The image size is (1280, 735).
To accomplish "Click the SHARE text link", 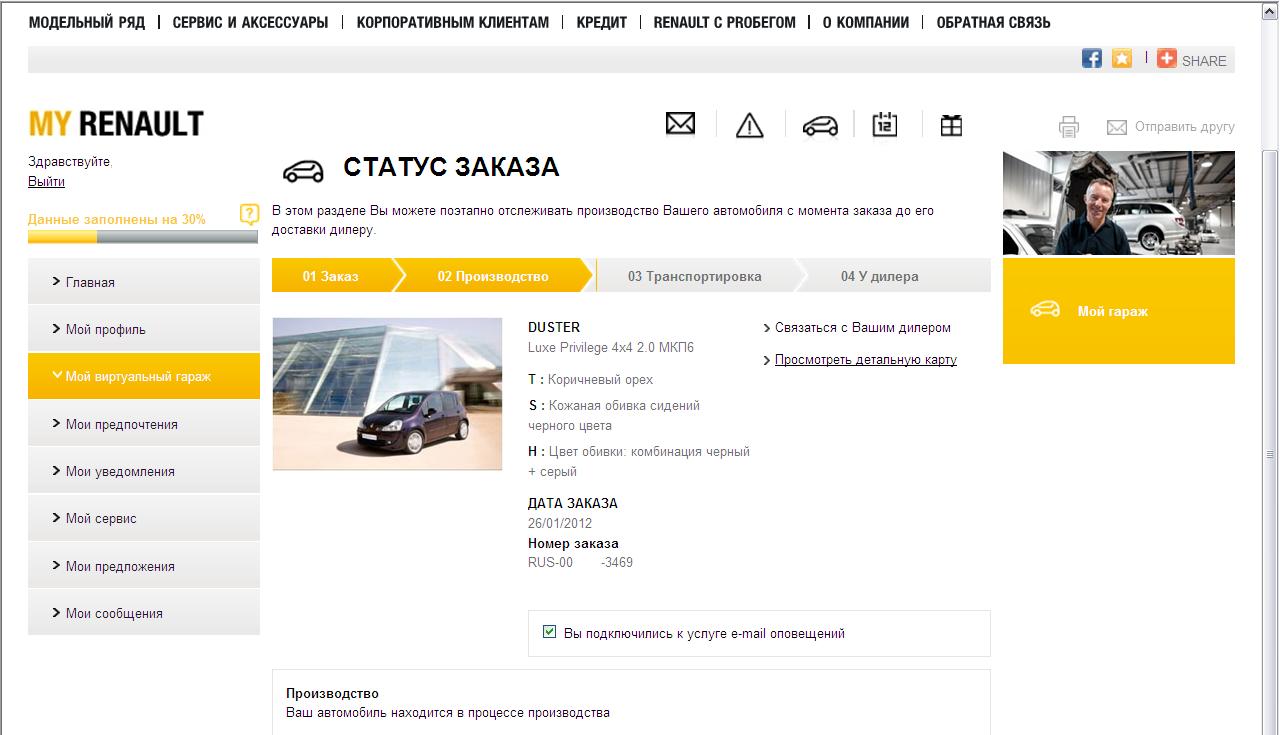I will pyautogui.click(x=1204, y=60).
